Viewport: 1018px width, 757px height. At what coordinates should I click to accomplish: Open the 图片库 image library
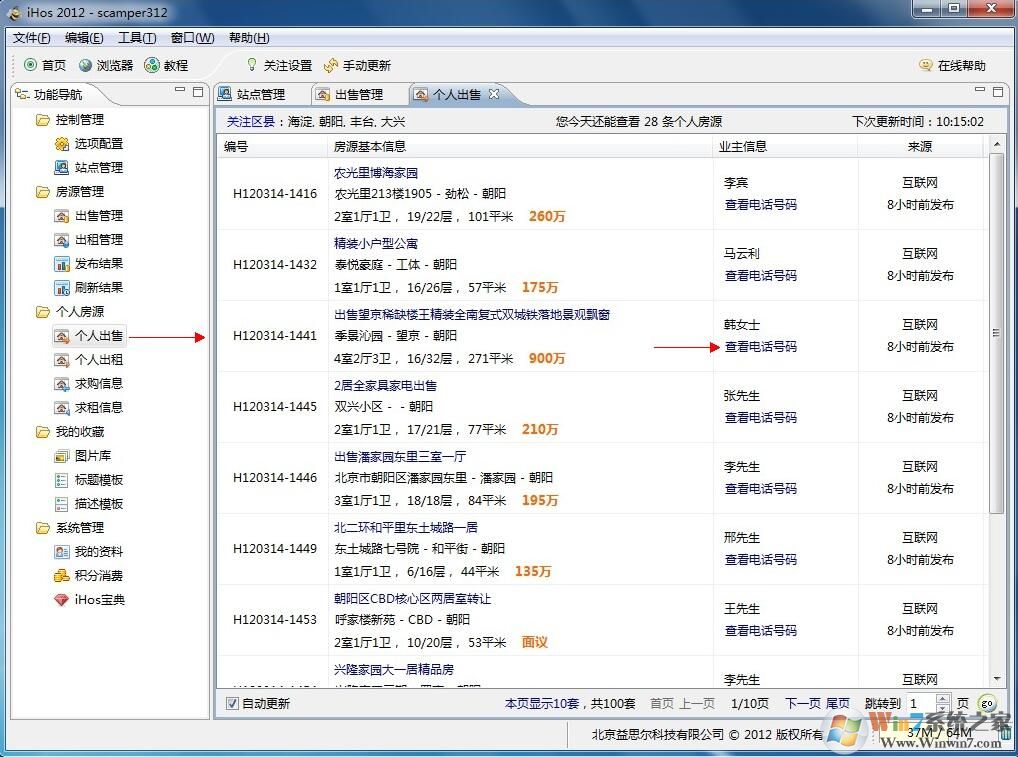click(93, 455)
